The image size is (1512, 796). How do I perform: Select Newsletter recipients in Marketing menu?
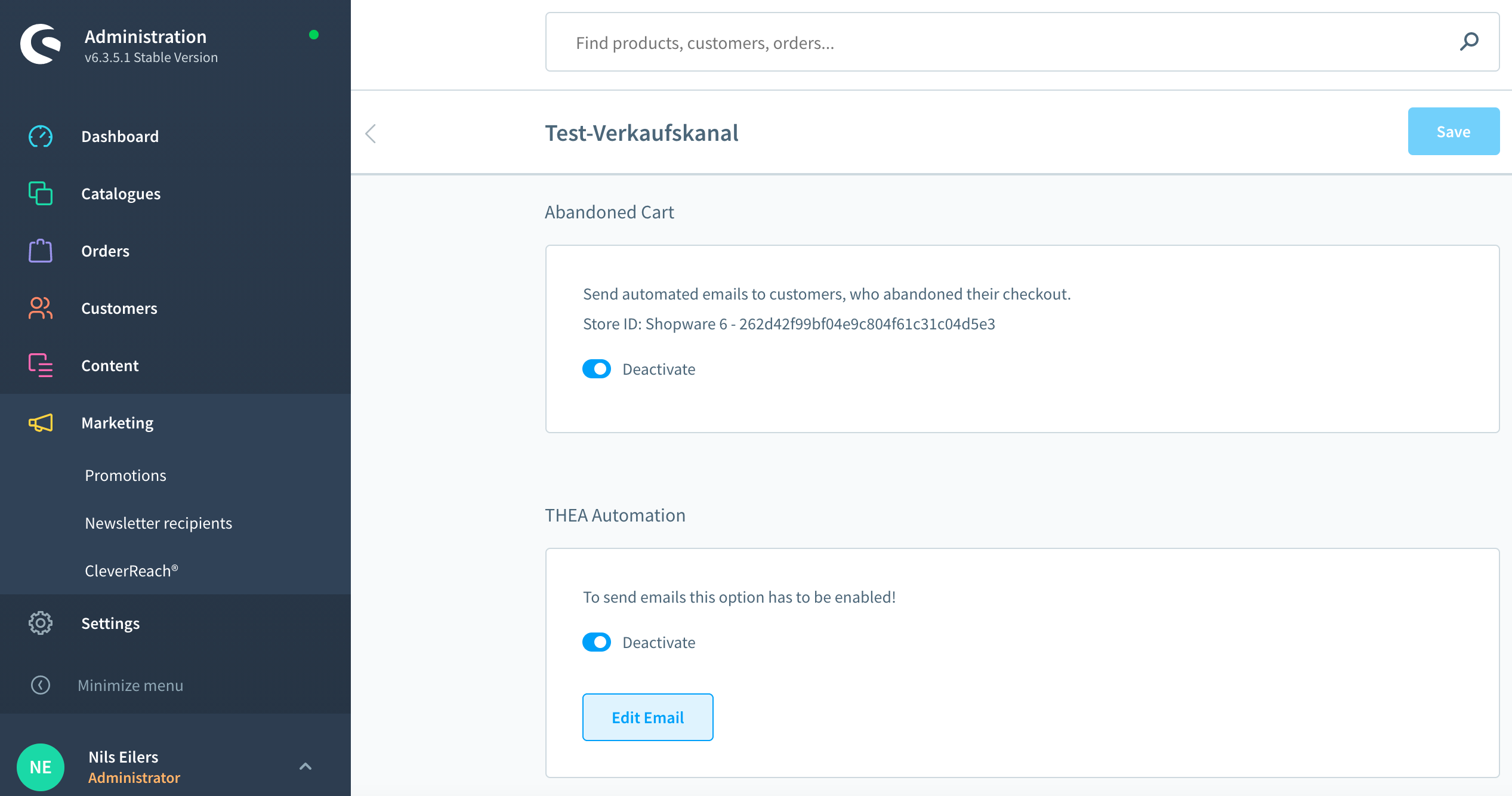pyautogui.click(x=158, y=523)
